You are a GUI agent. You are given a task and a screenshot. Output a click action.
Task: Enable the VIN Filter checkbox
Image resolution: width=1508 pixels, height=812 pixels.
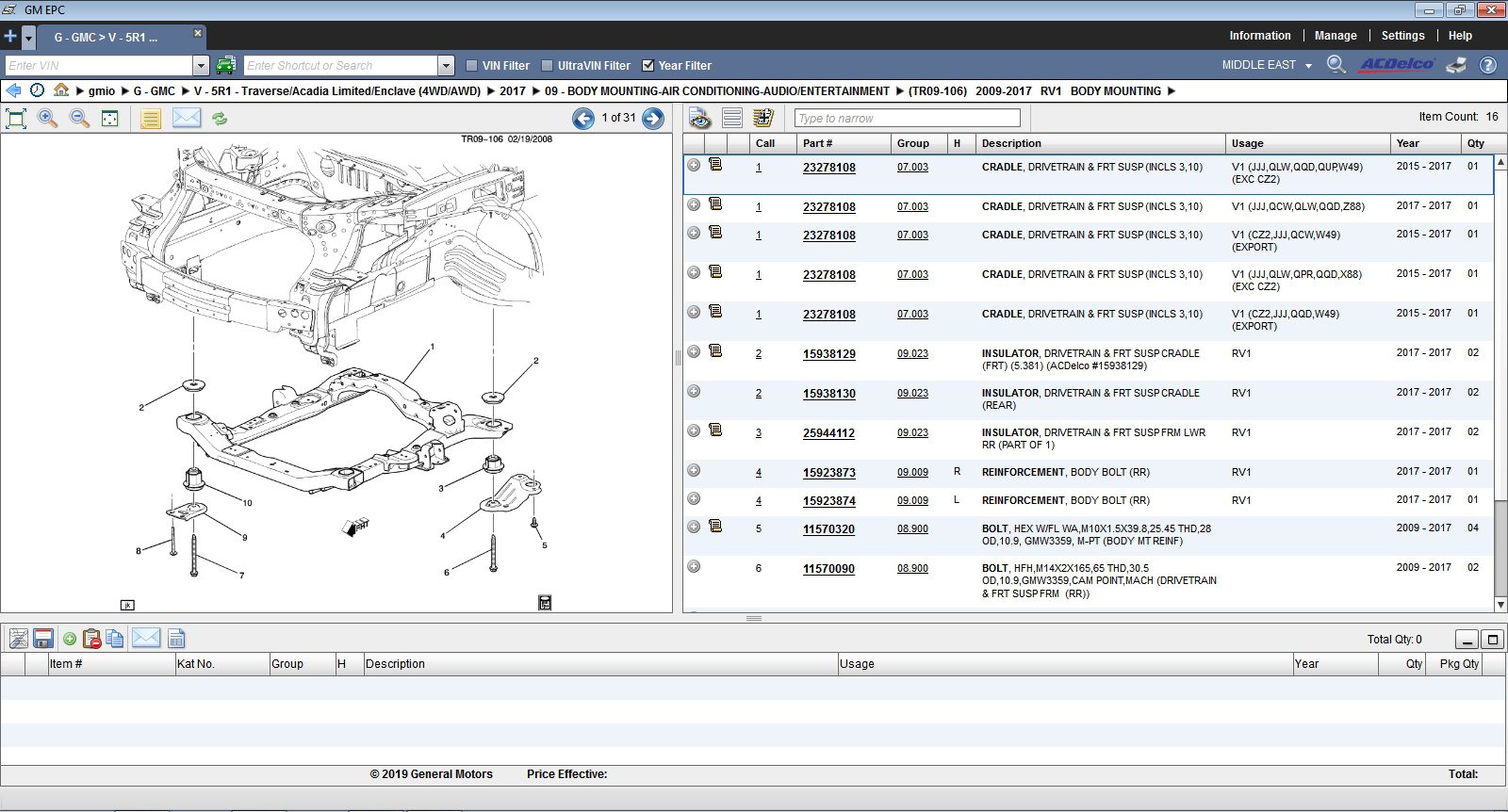coord(472,66)
